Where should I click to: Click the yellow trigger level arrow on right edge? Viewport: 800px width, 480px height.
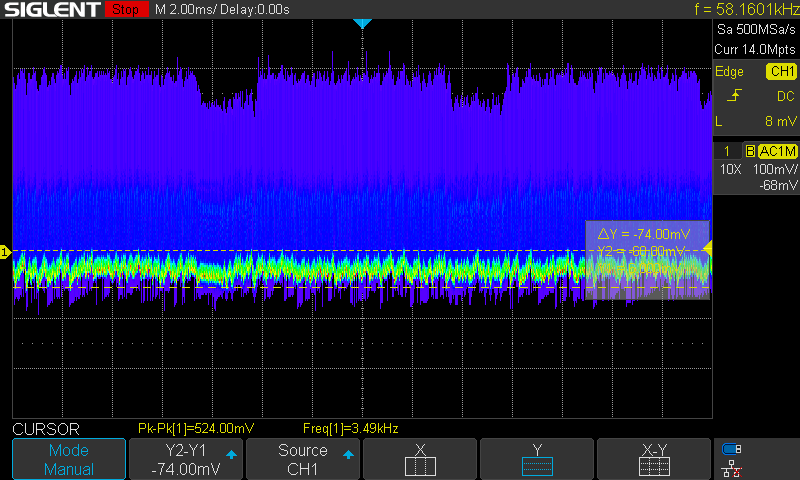pos(707,247)
